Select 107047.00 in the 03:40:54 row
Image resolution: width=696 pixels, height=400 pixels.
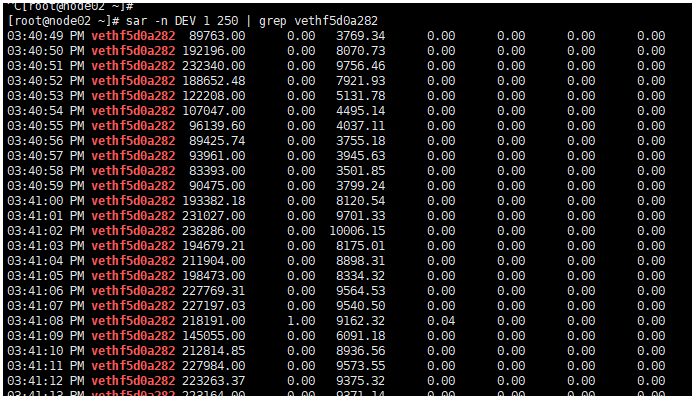tap(214, 111)
